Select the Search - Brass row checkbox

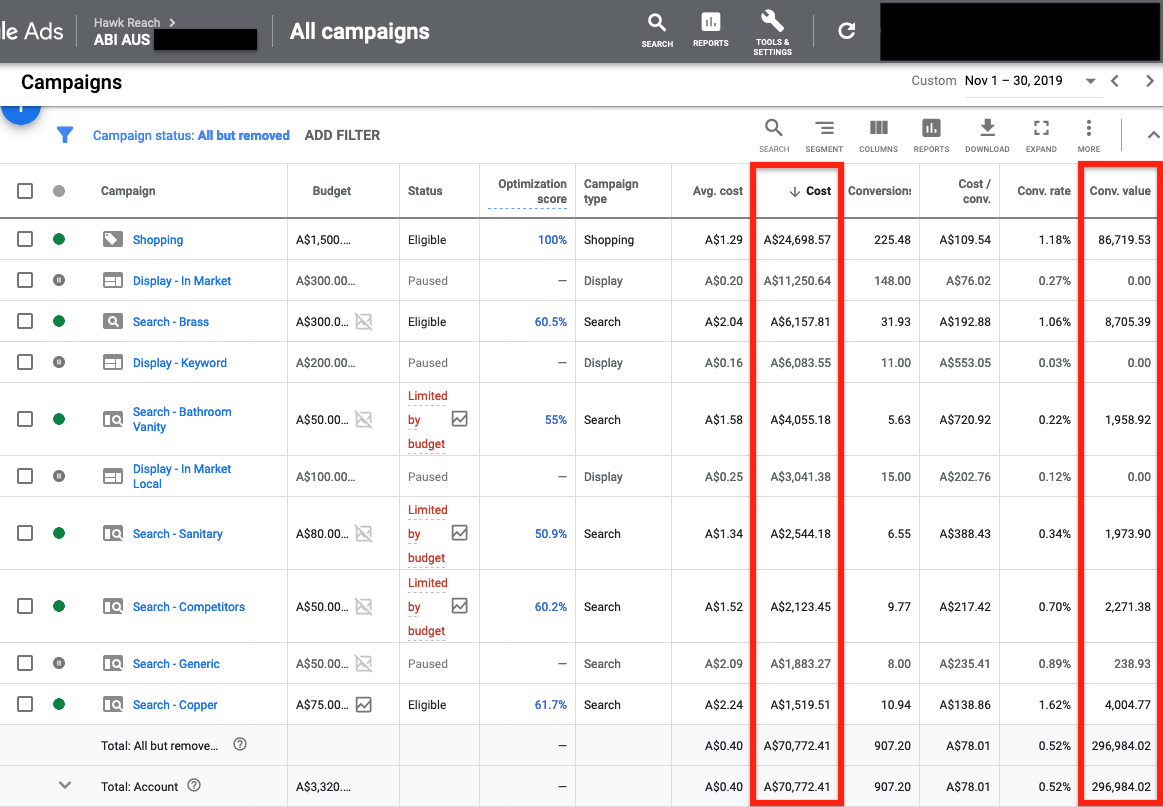click(25, 322)
